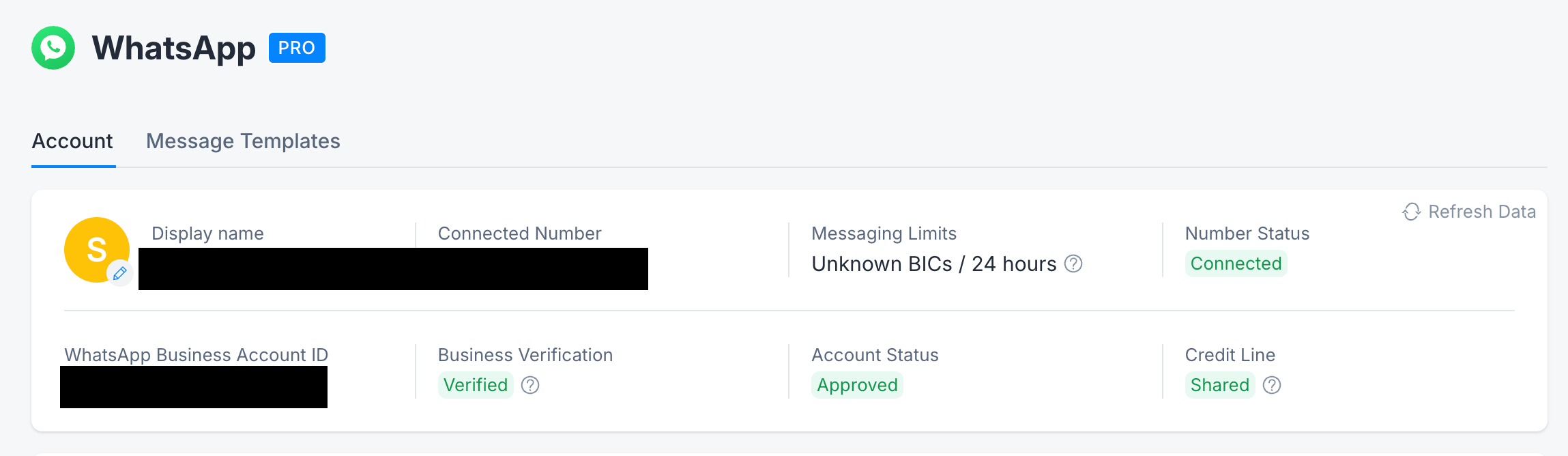Click the Refresh Data button
Screen dimensions: 1568x456
tap(1469, 212)
